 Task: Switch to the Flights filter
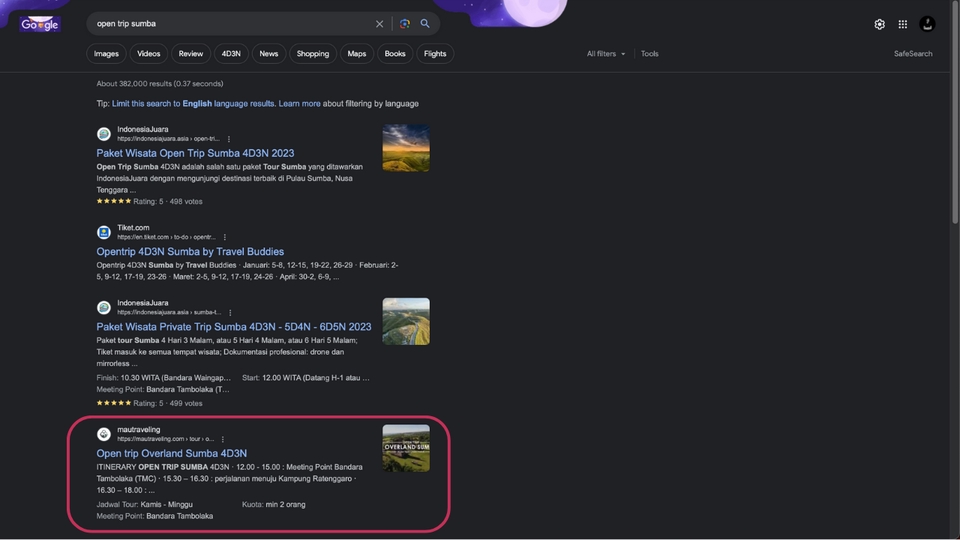click(435, 54)
